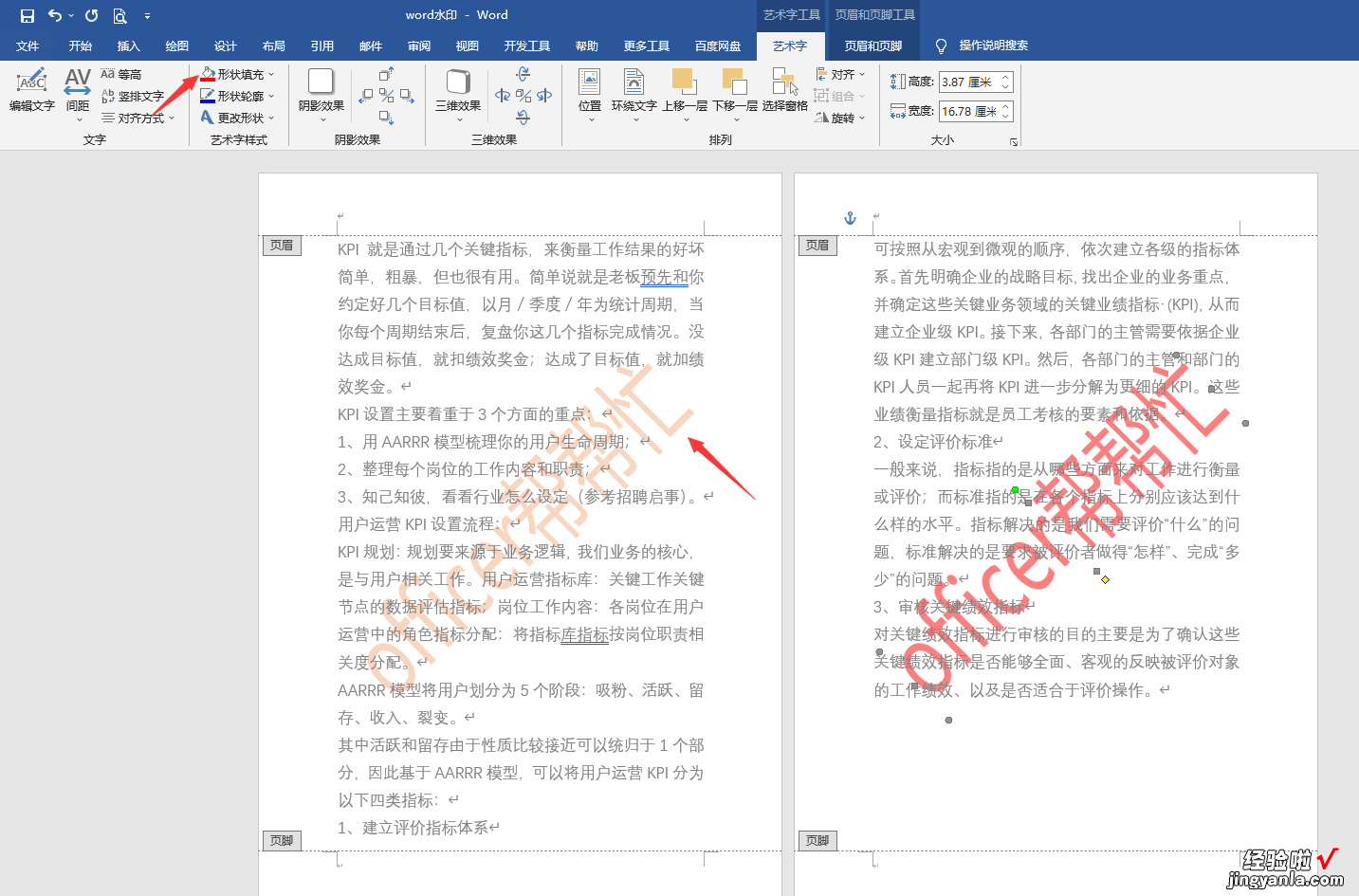The image size is (1359, 896).
Task: Click the green rotation handle of the watermark
Action: (1015, 490)
